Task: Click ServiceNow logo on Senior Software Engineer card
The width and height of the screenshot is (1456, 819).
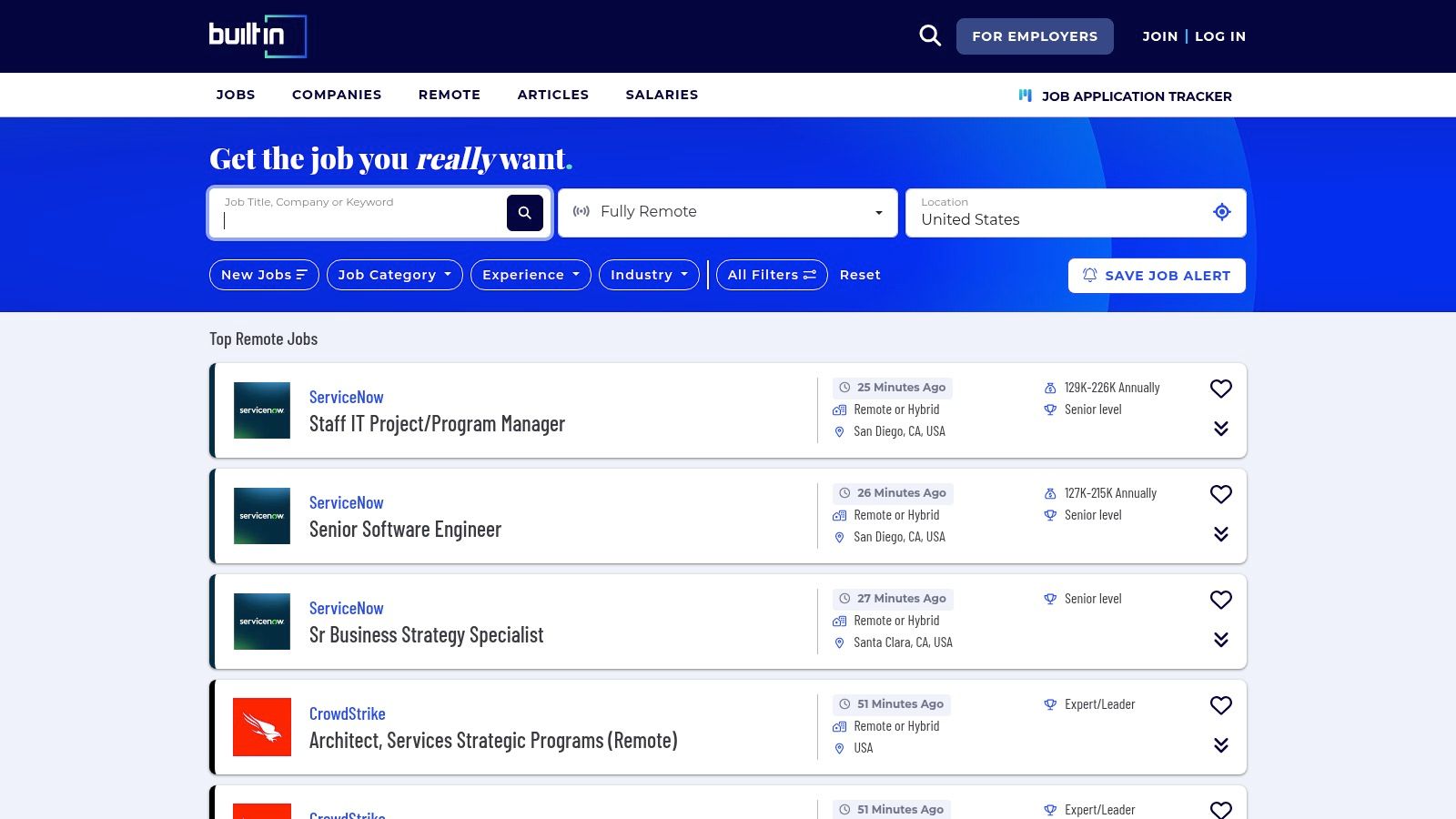Action: click(262, 516)
